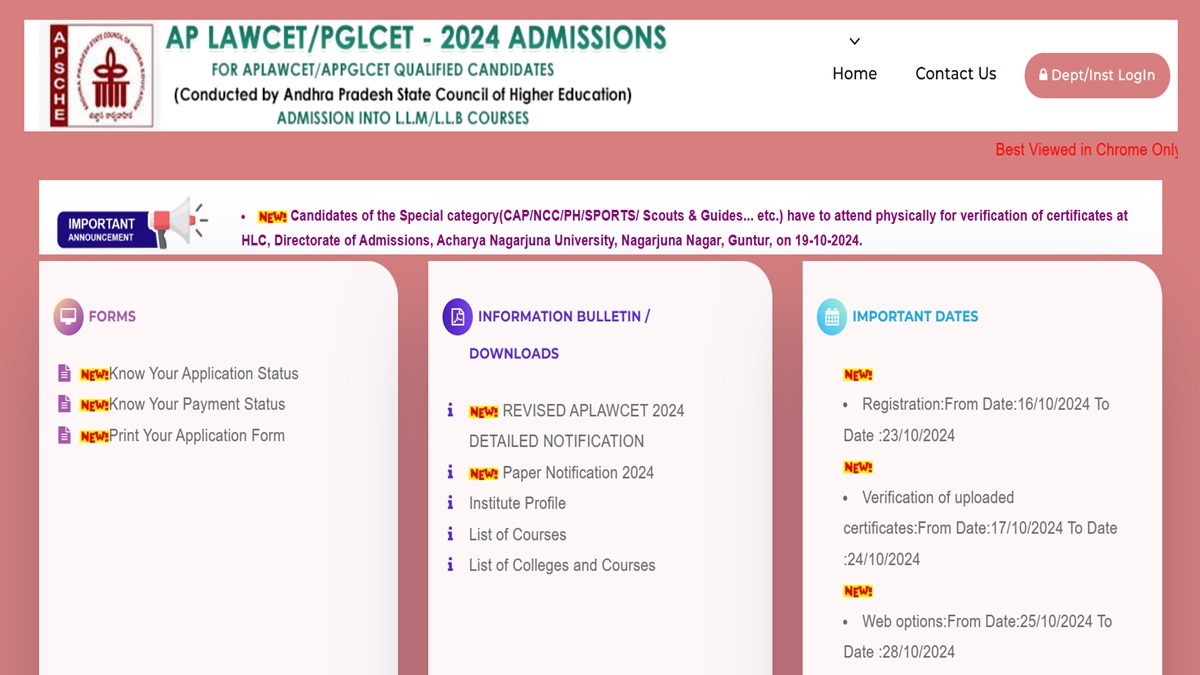Open the List of Courses link
This screenshot has height=675, width=1200.
coord(517,535)
